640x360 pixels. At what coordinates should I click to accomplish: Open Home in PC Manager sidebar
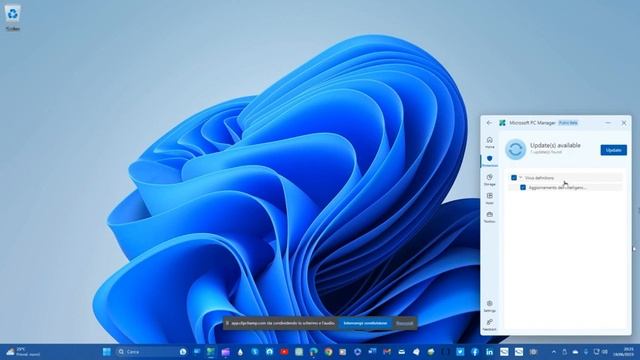pos(489,142)
